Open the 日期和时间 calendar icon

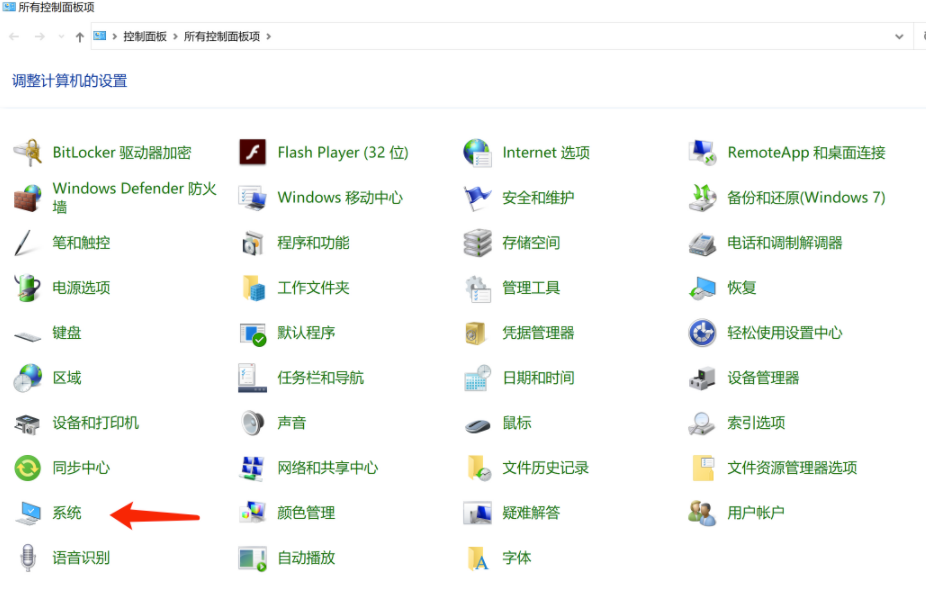click(x=477, y=378)
